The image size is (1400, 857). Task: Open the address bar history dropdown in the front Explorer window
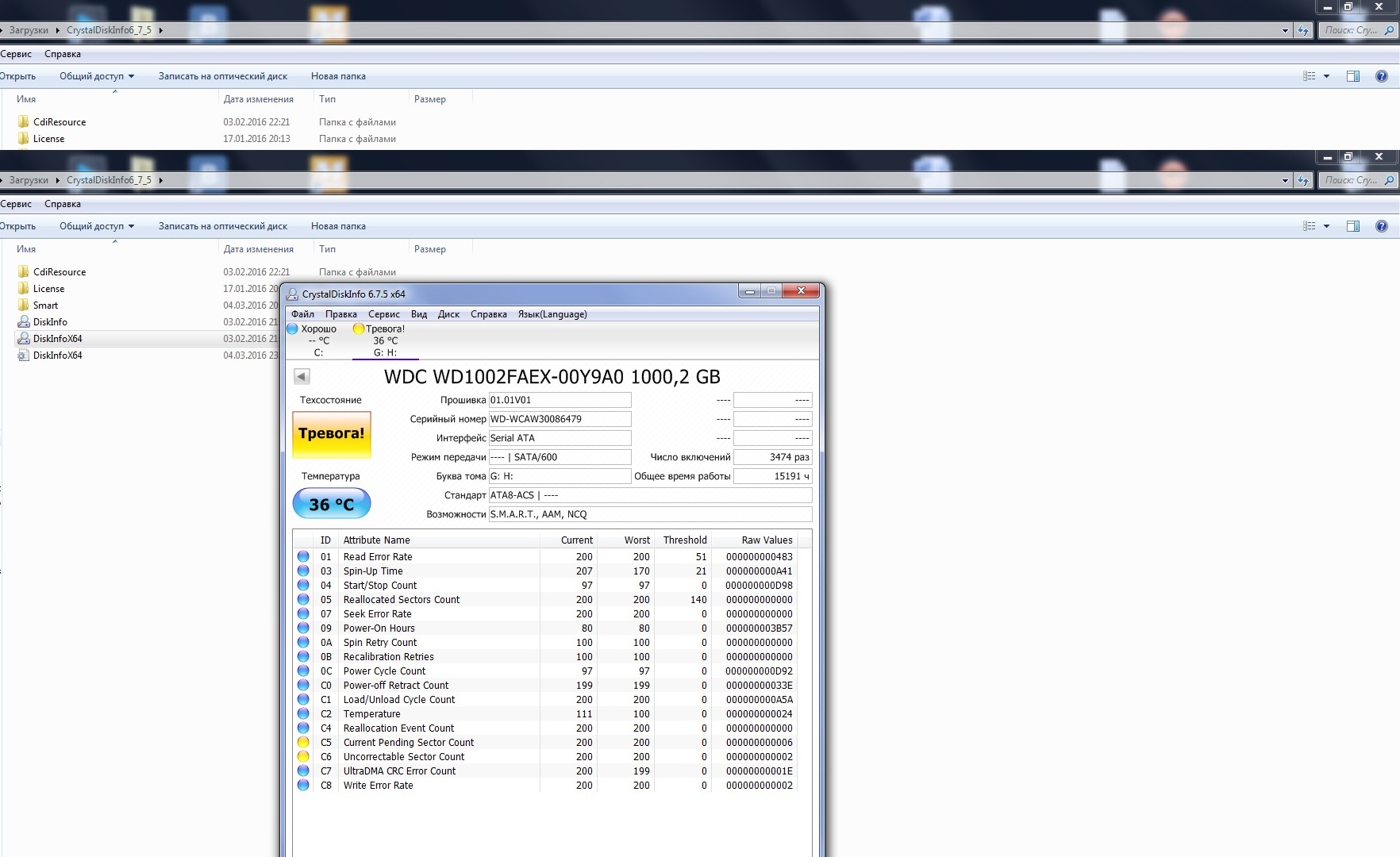1285,180
